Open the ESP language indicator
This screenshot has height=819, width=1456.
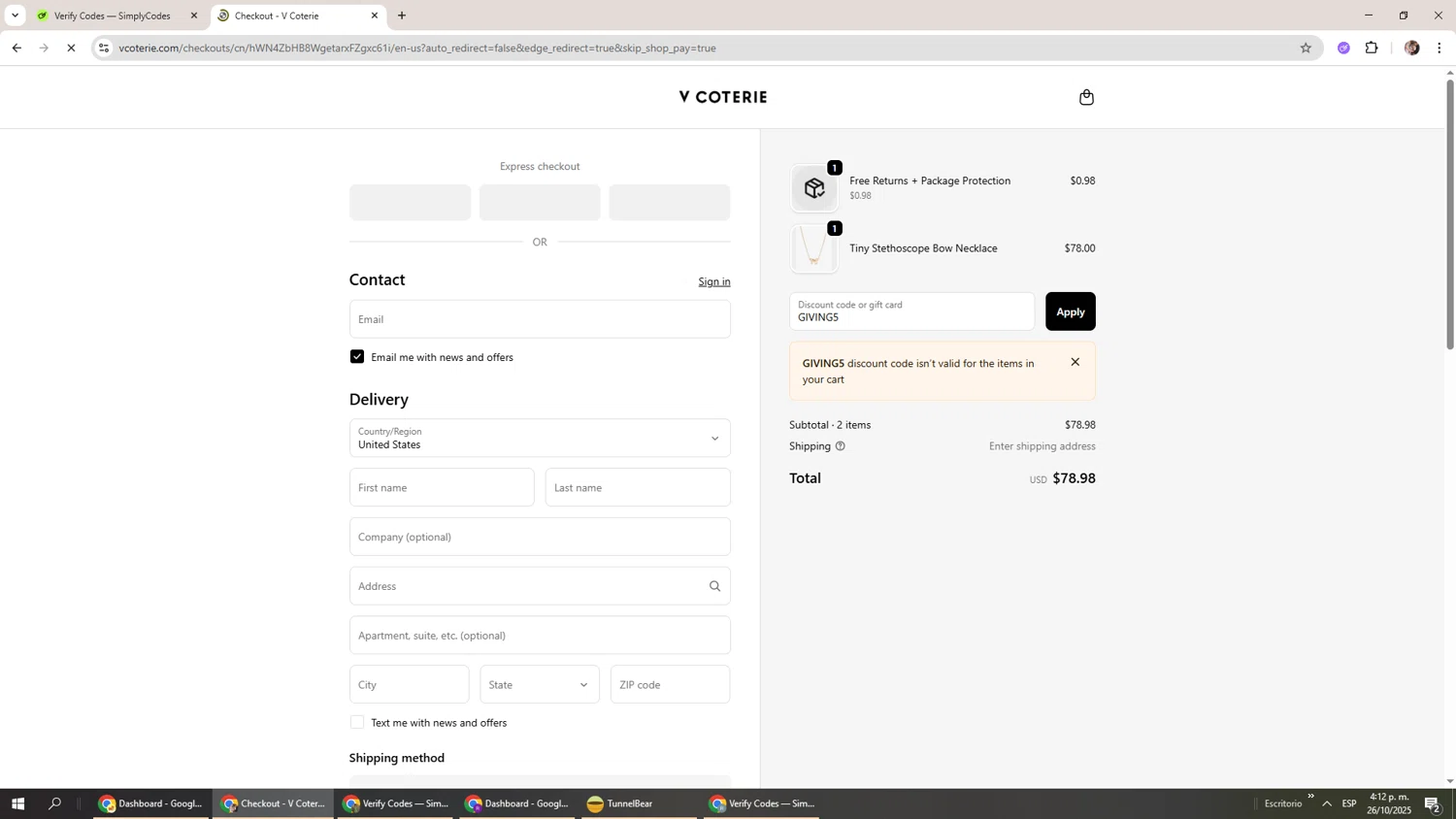coord(1349,803)
